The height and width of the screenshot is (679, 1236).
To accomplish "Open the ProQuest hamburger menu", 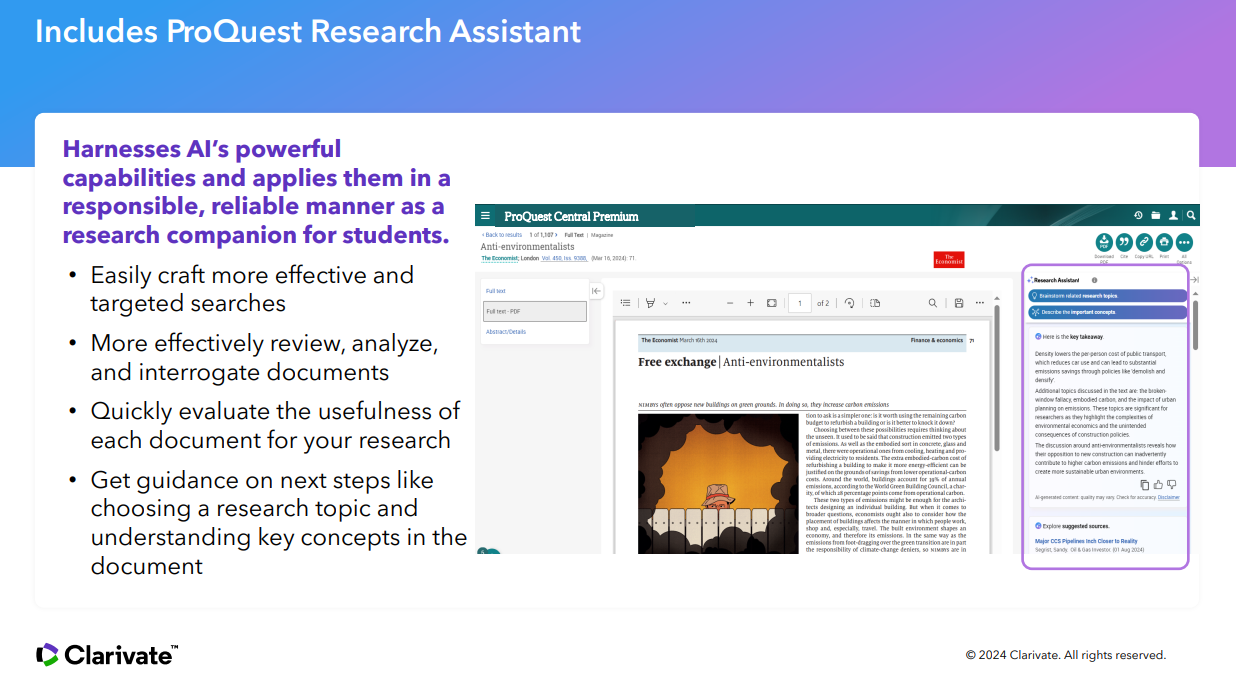I will (486, 216).
